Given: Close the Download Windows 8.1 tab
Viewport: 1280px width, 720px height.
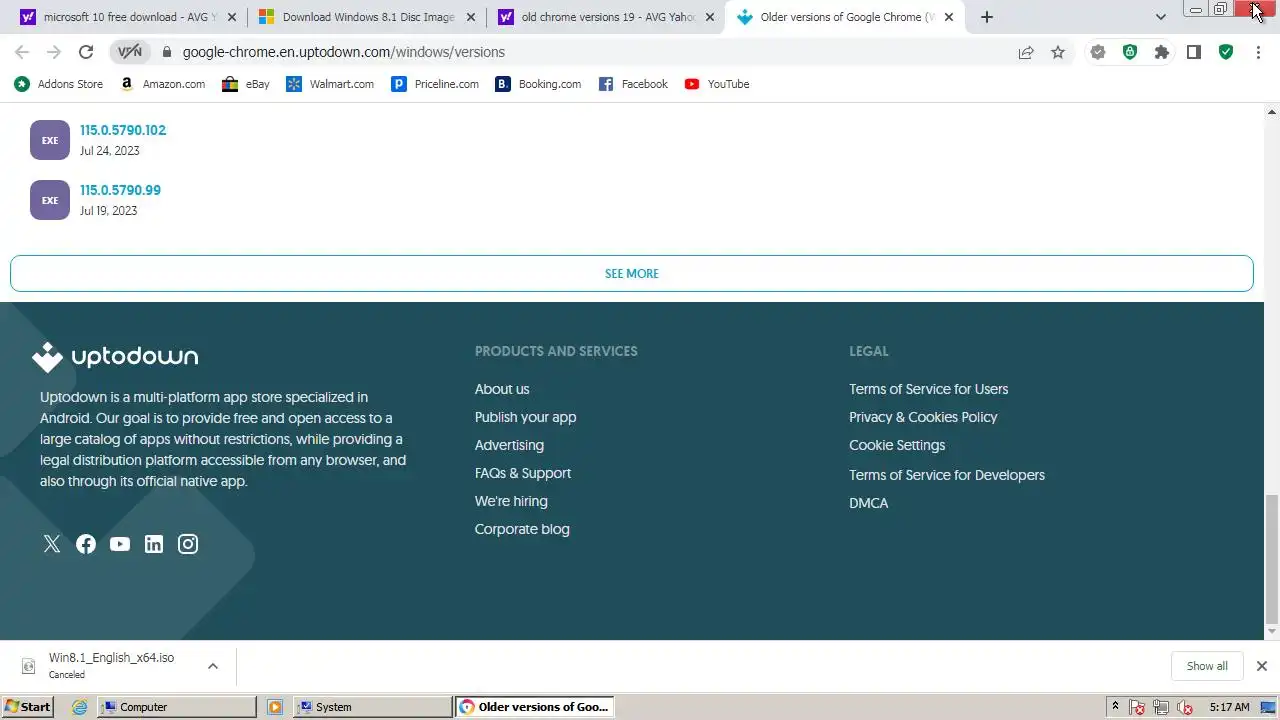Looking at the screenshot, I should click(x=471, y=17).
